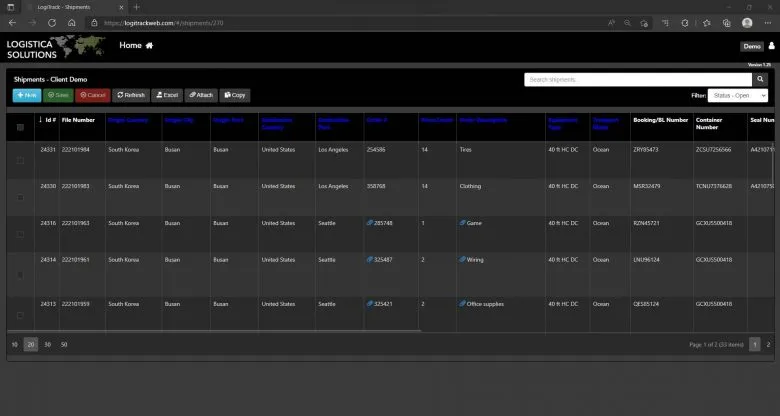Sort by the File Number column header
Image resolution: width=780 pixels, height=416 pixels.
tap(78, 120)
